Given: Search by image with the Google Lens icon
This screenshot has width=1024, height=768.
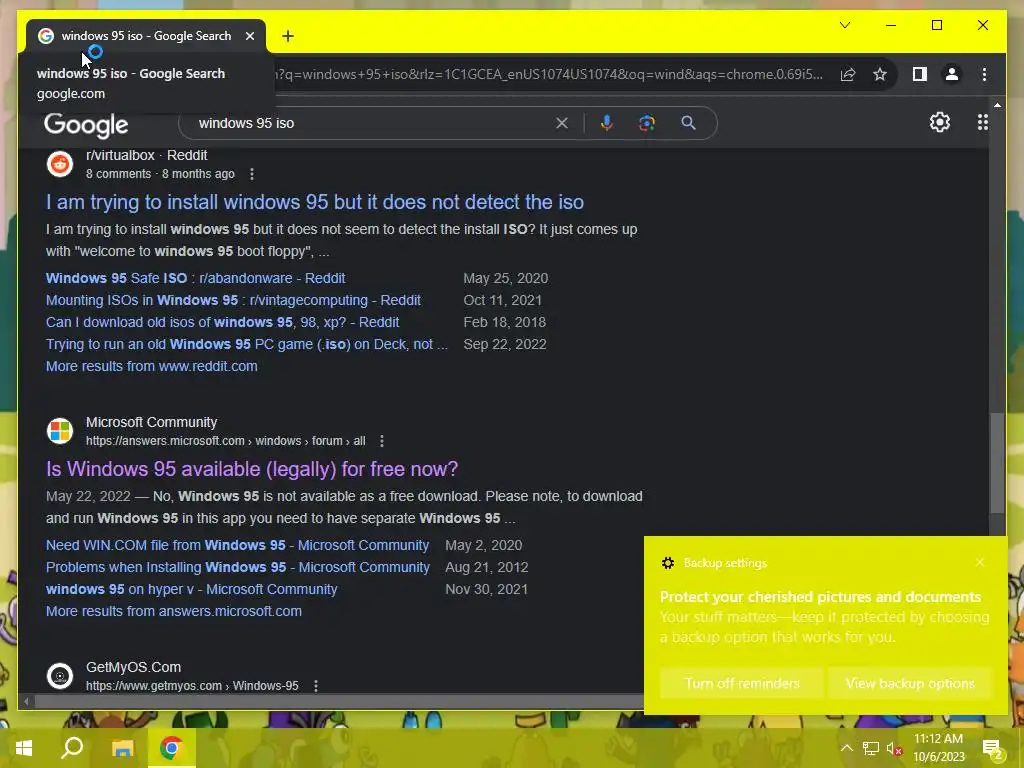Looking at the screenshot, I should tap(647, 123).
